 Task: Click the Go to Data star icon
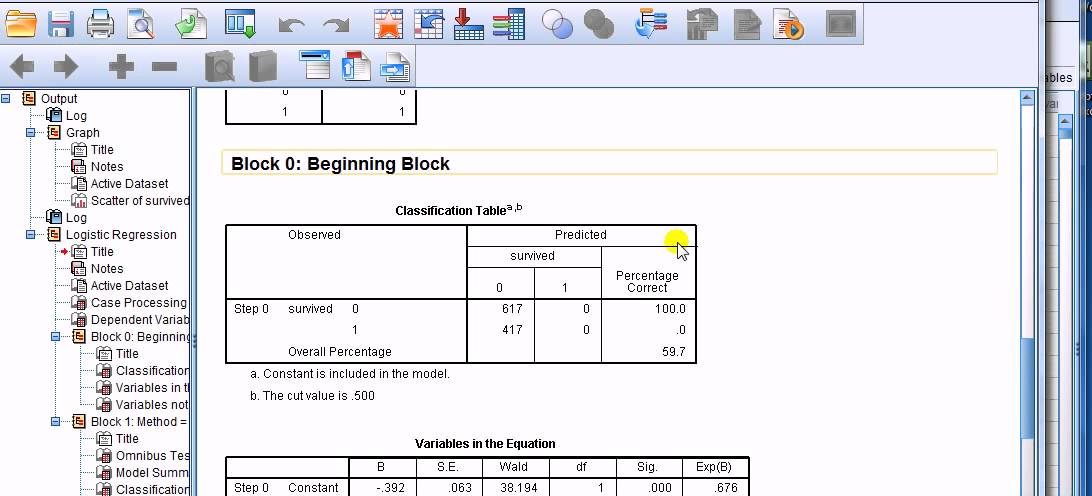coord(388,24)
